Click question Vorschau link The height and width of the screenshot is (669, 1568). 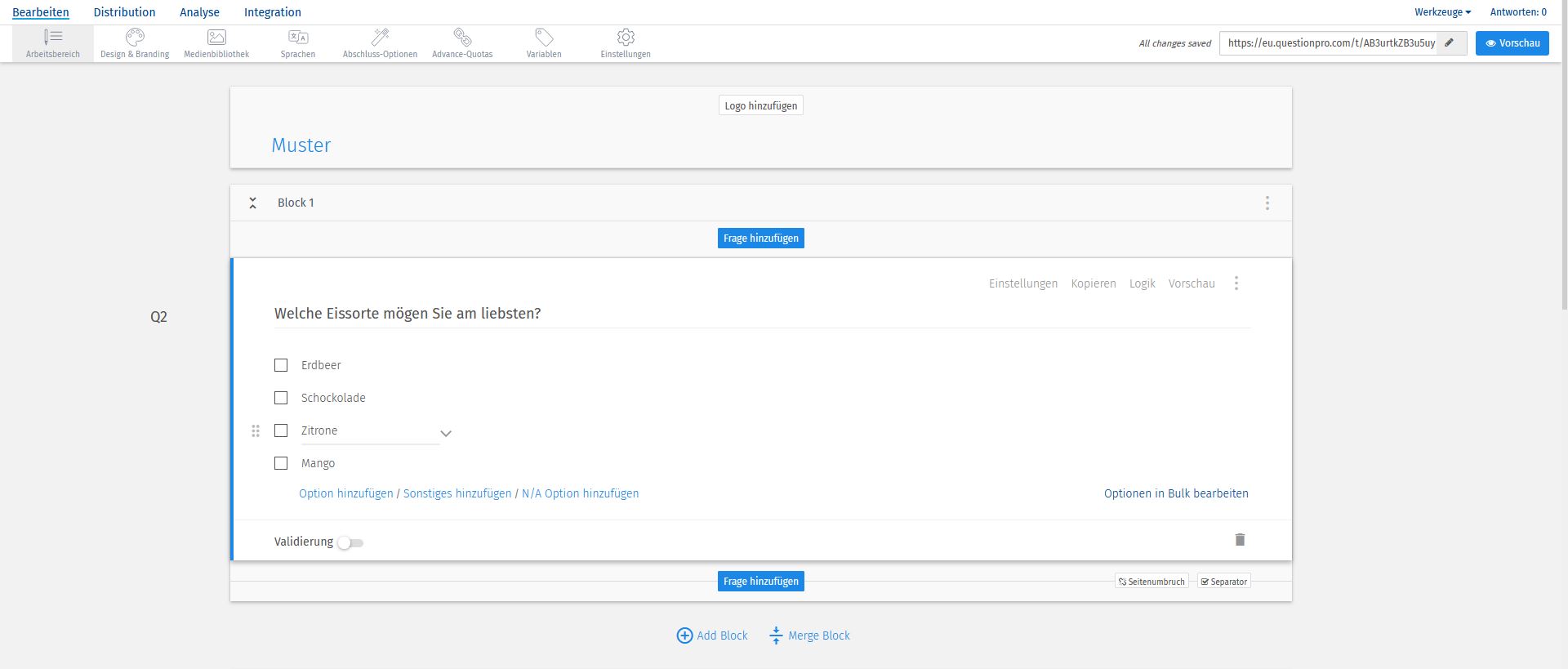pyautogui.click(x=1192, y=283)
